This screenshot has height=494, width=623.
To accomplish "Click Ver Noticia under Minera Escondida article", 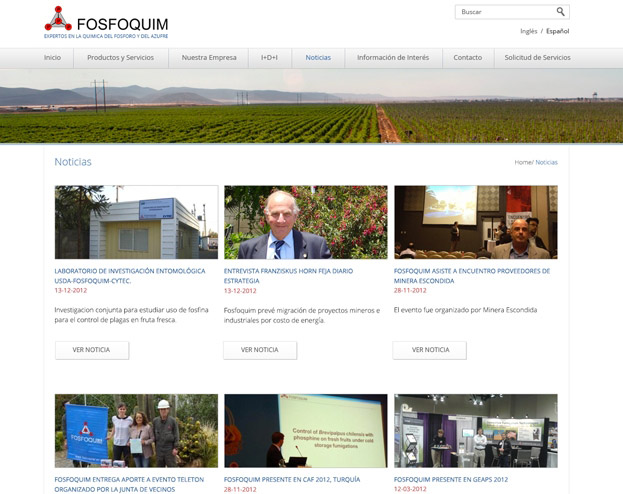I will click(430, 350).
